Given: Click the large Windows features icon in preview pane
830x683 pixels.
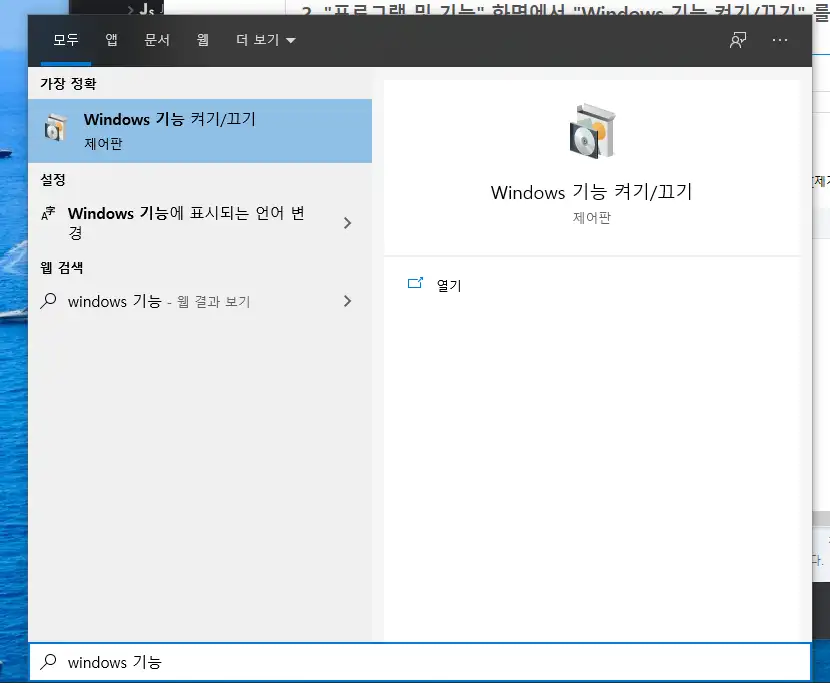Looking at the screenshot, I should [x=592, y=131].
